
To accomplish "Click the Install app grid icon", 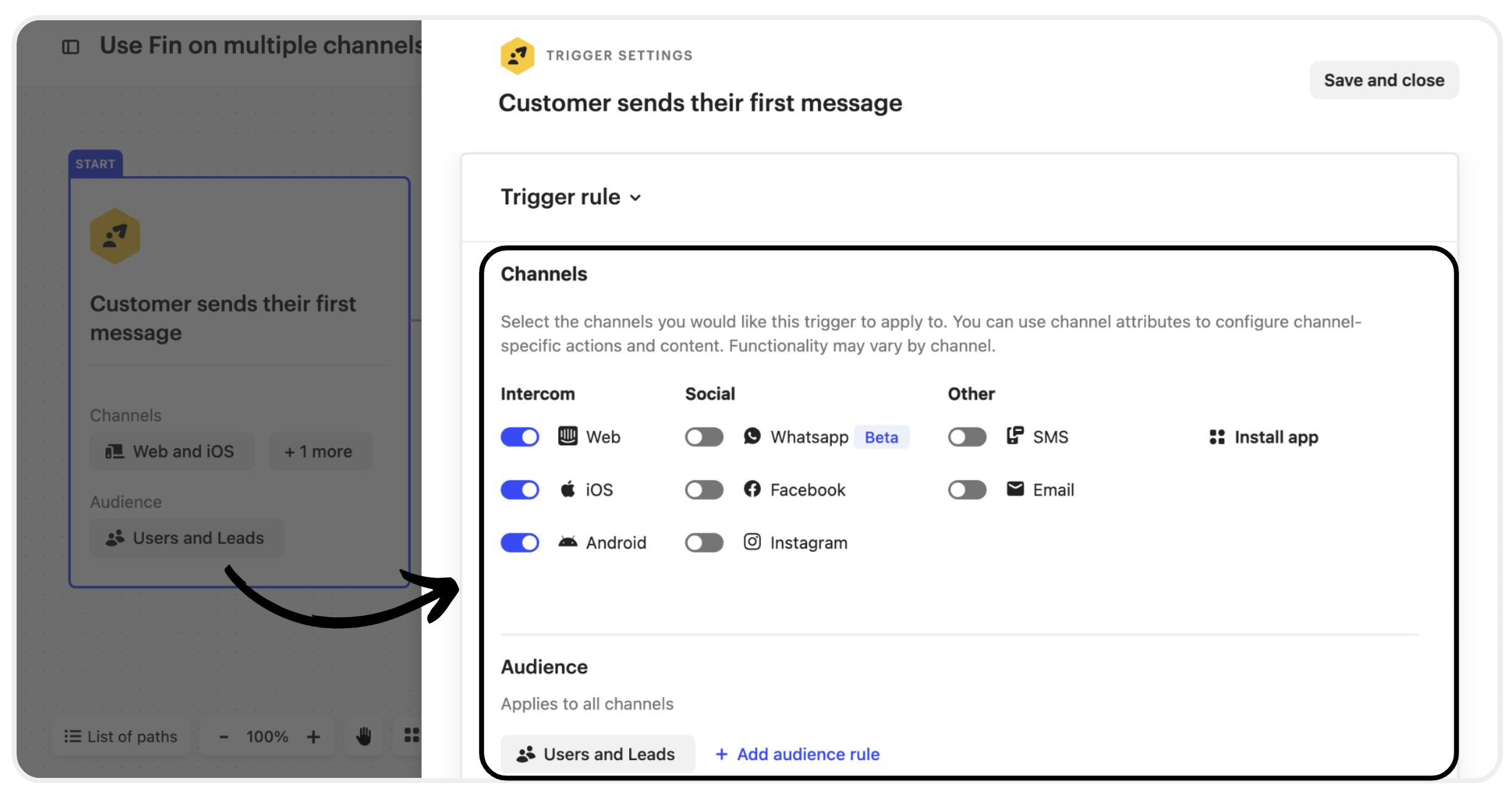I will [x=1217, y=437].
